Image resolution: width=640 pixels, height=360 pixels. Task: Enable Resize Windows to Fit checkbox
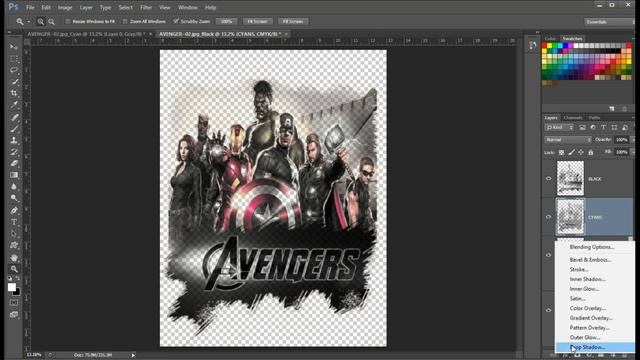68,21
